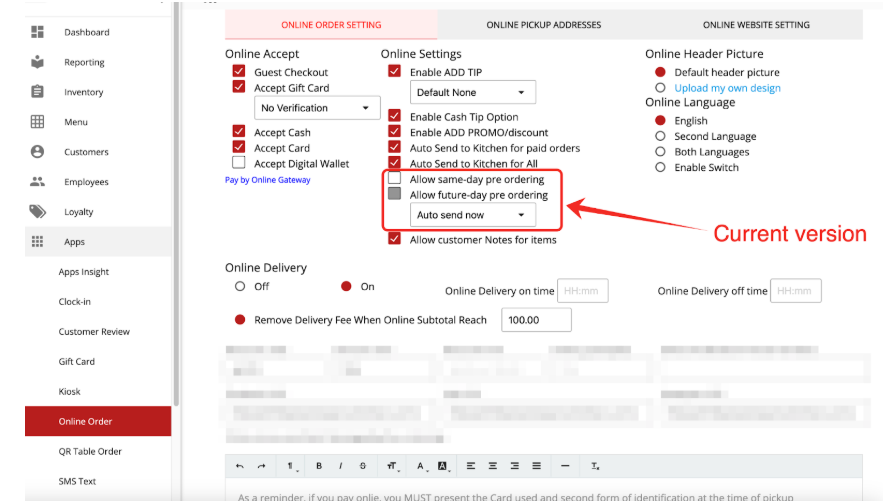Select the Second Language radio option
The height and width of the screenshot is (501, 896).
point(660,136)
